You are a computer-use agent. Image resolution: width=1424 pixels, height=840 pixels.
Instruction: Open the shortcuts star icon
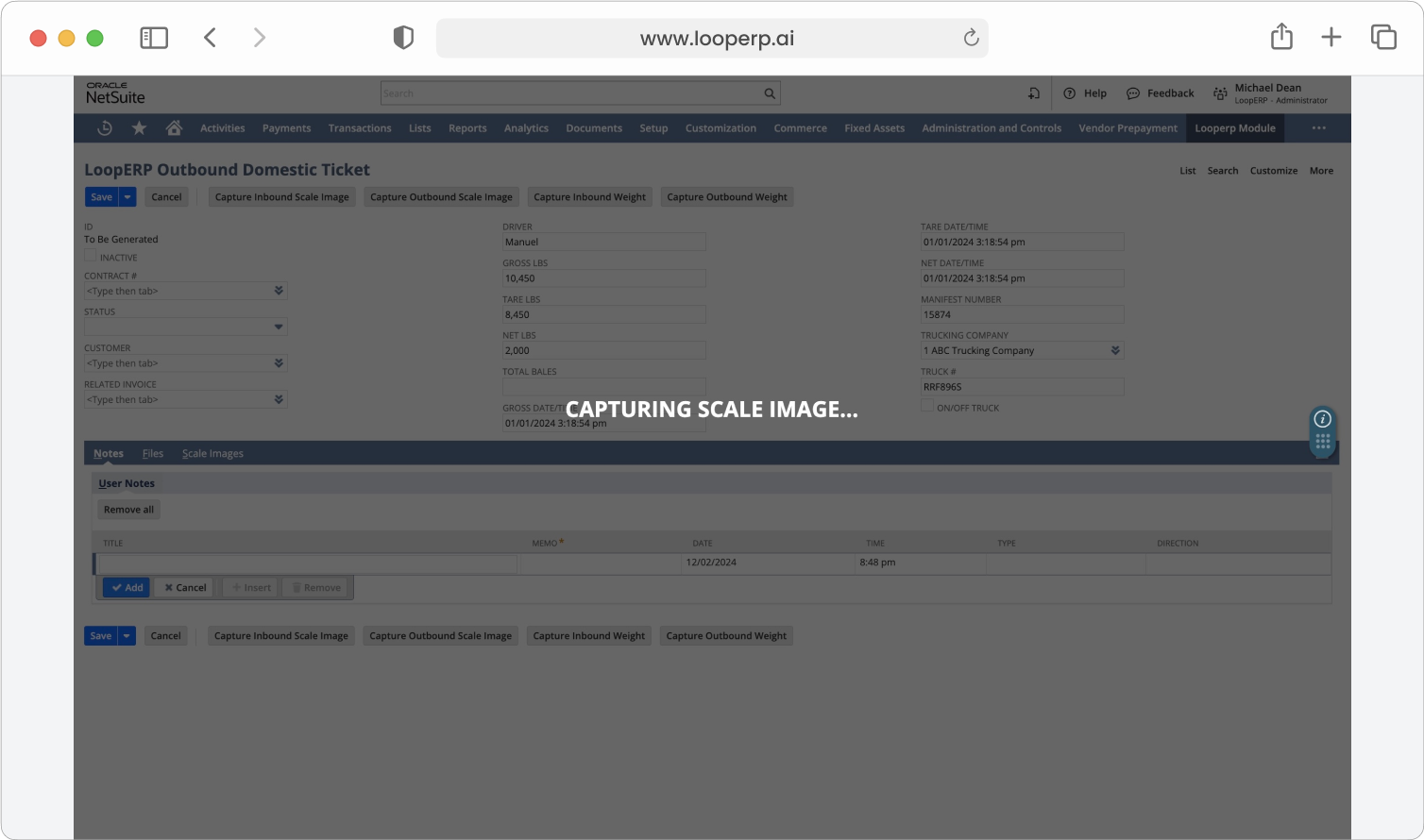(x=139, y=128)
